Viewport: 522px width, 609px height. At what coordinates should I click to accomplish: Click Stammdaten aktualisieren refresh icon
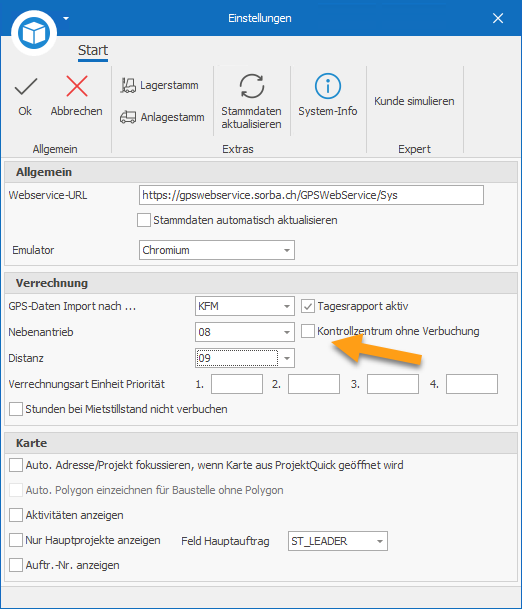click(252, 86)
